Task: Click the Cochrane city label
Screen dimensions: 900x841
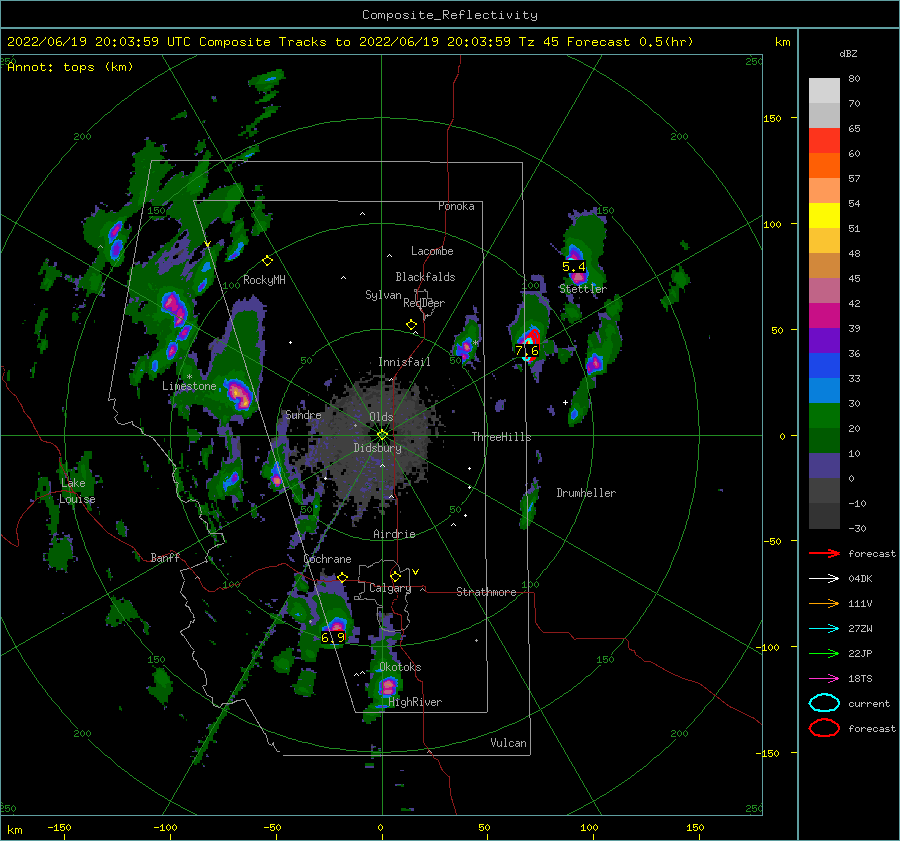Action: (x=327, y=559)
